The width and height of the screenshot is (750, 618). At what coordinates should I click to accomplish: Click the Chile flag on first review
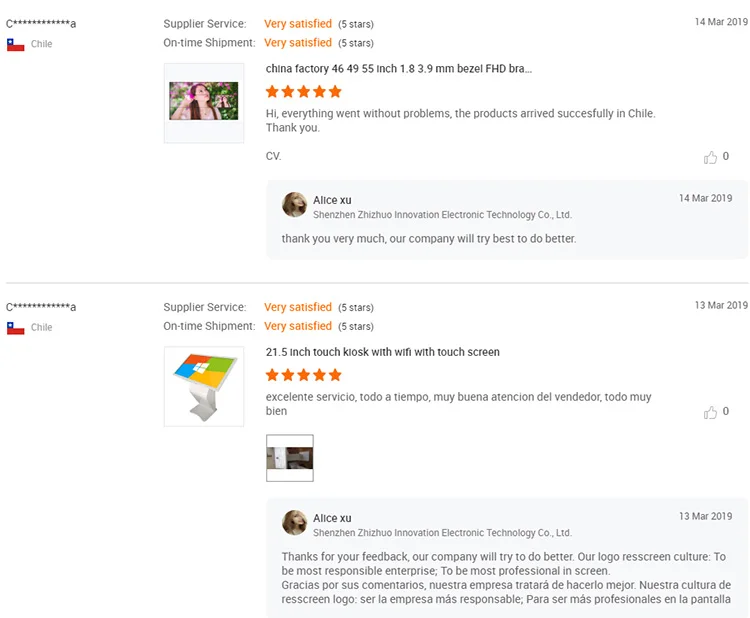tap(15, 44)
